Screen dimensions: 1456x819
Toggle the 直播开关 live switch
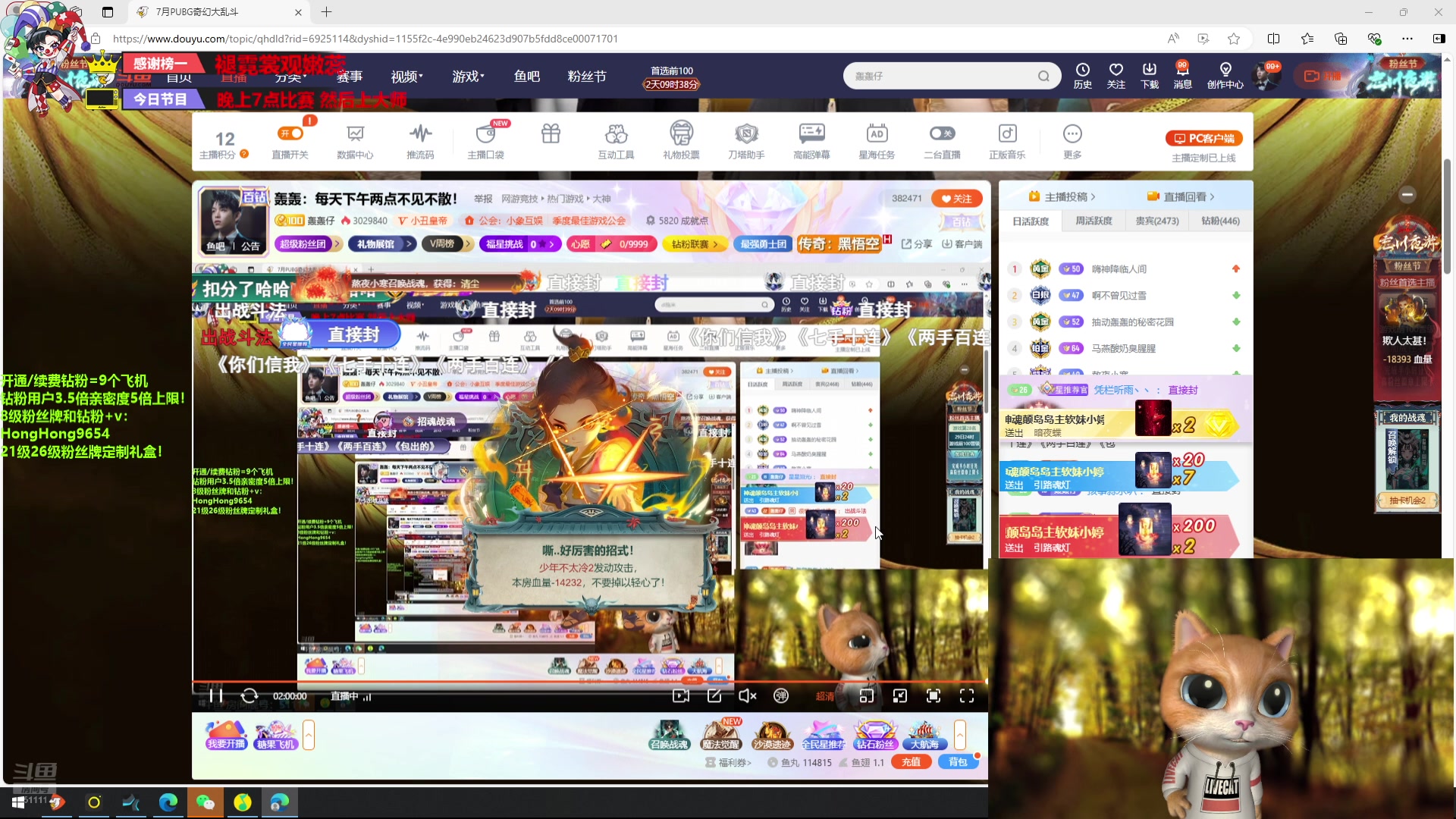[x=290, y=134]
